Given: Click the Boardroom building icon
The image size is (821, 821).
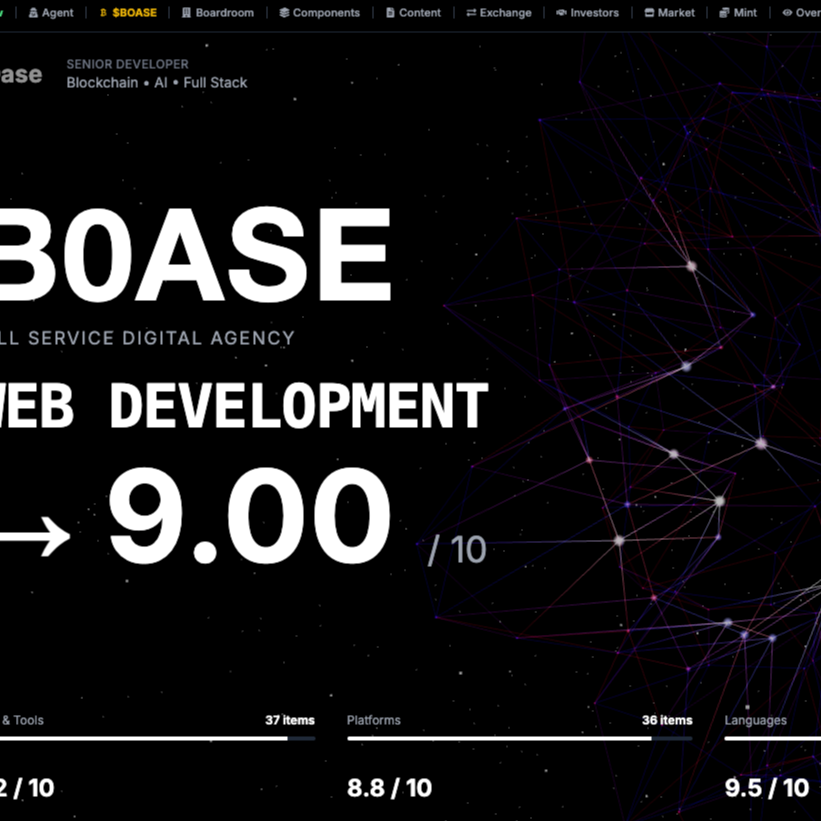Looking at the screenshot, I should (186, 13).
